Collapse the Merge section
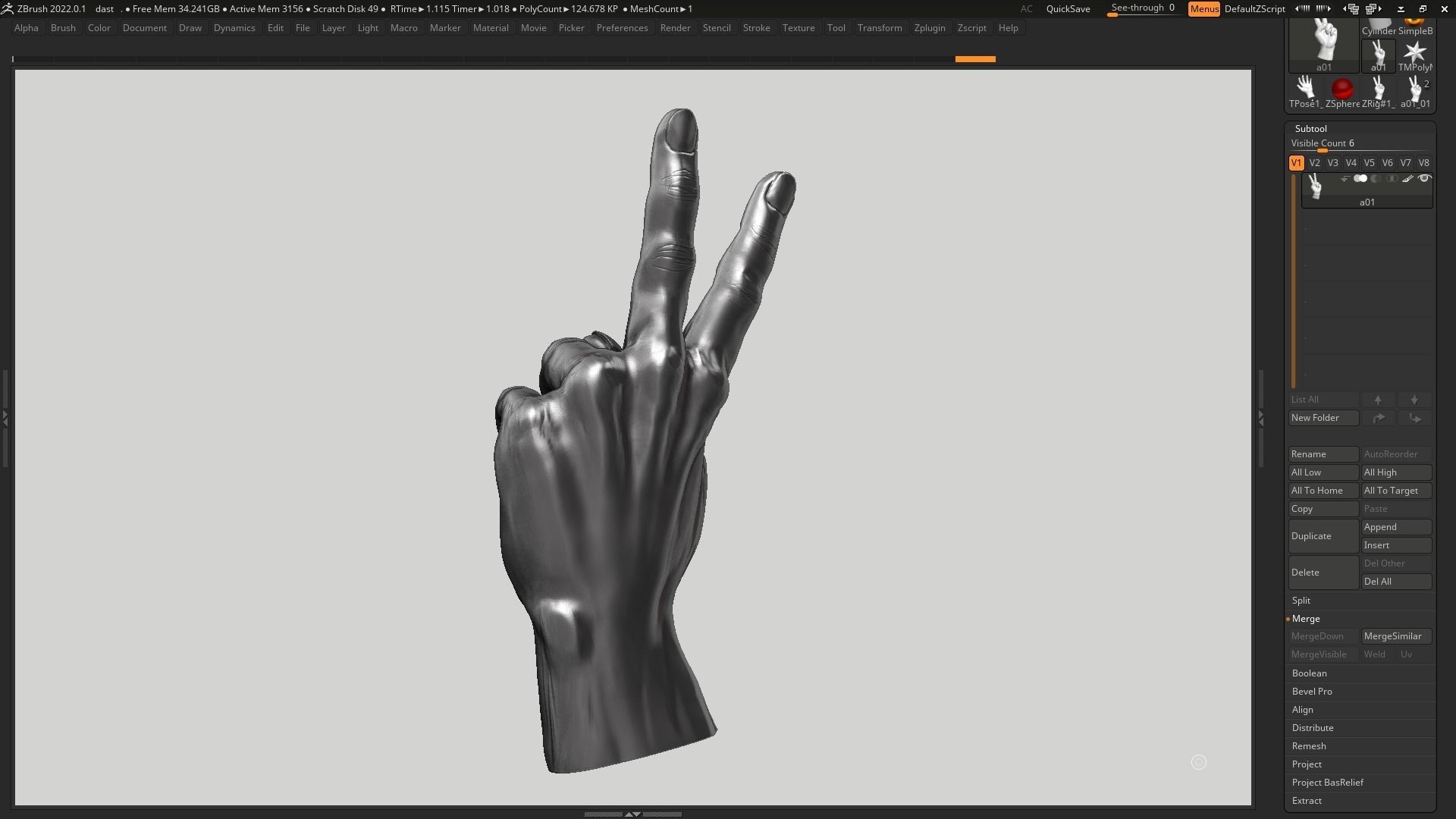This screenshot has width=1456, height=819. click(1306, 619)
